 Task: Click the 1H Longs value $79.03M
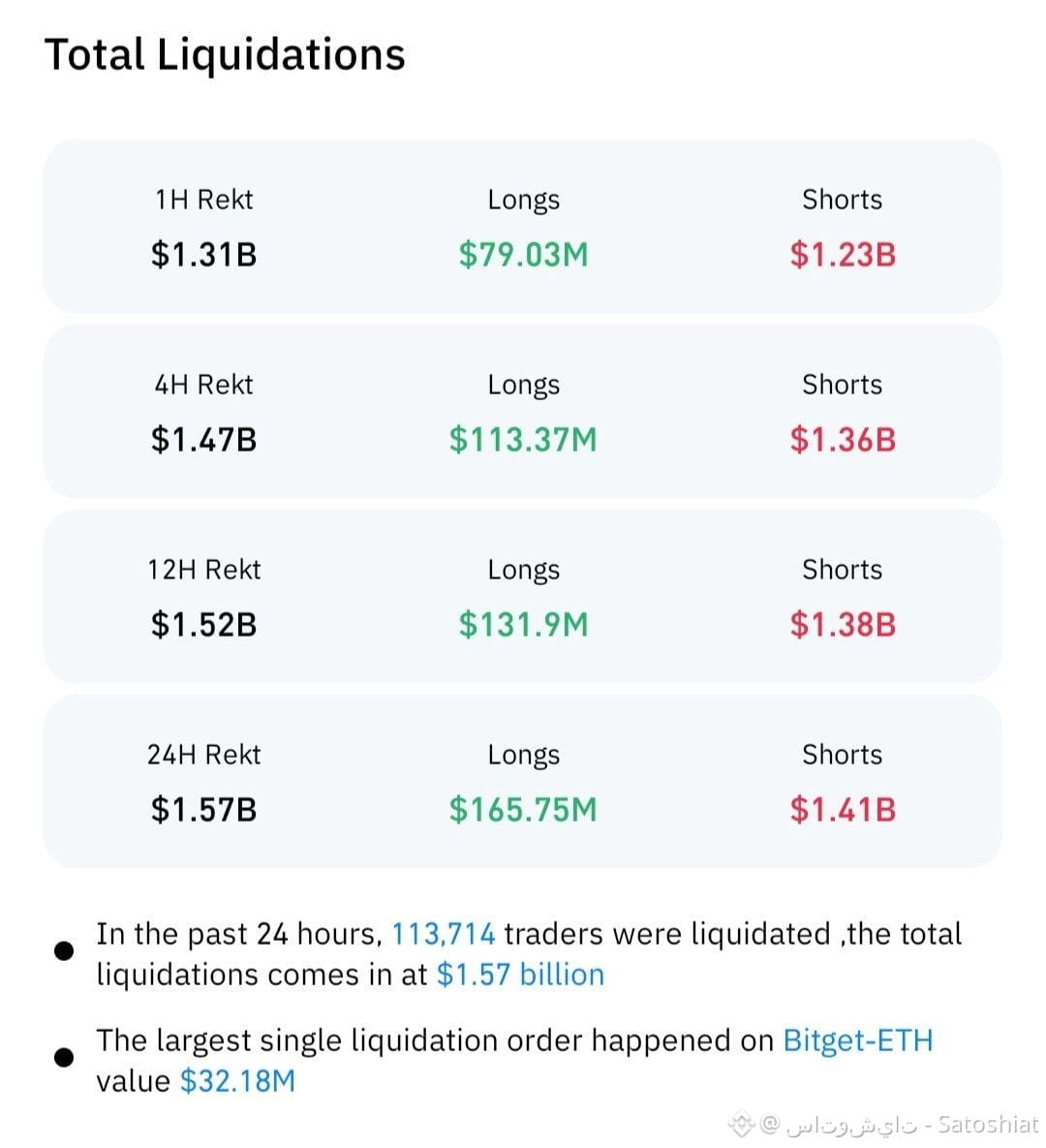pyautogui.click(x=523, y=255)
